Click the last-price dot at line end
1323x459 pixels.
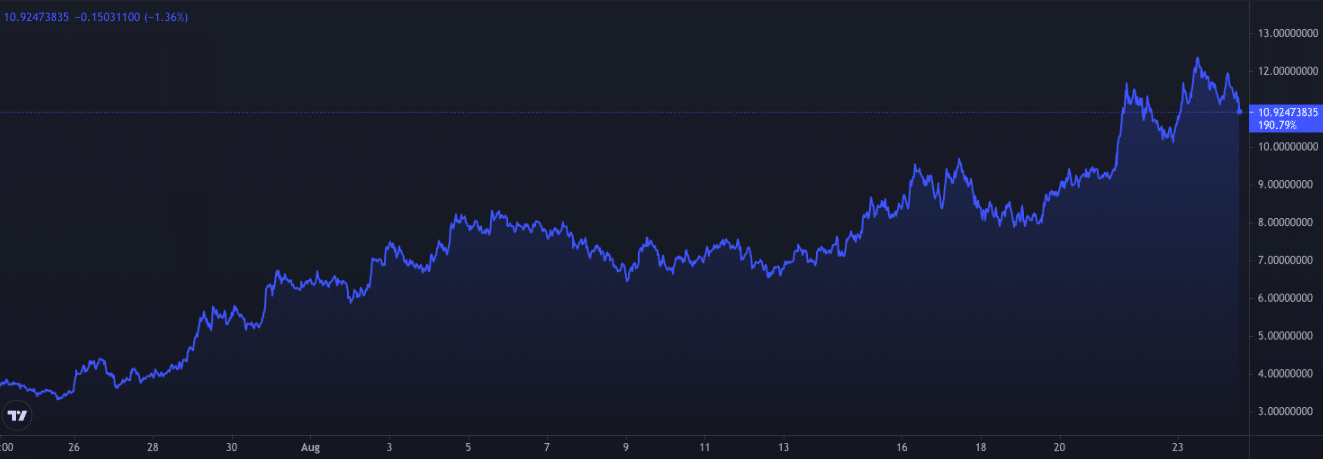[1240, 111]
